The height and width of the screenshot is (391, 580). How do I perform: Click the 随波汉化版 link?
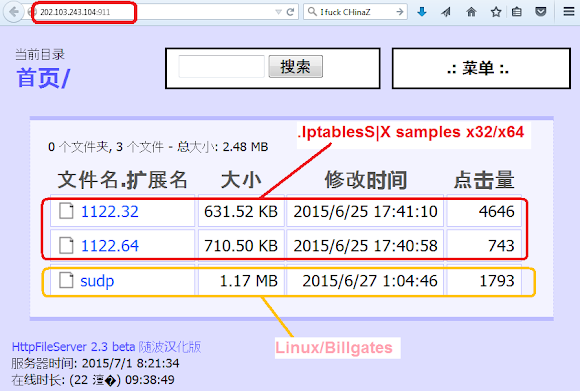[170, 347]
